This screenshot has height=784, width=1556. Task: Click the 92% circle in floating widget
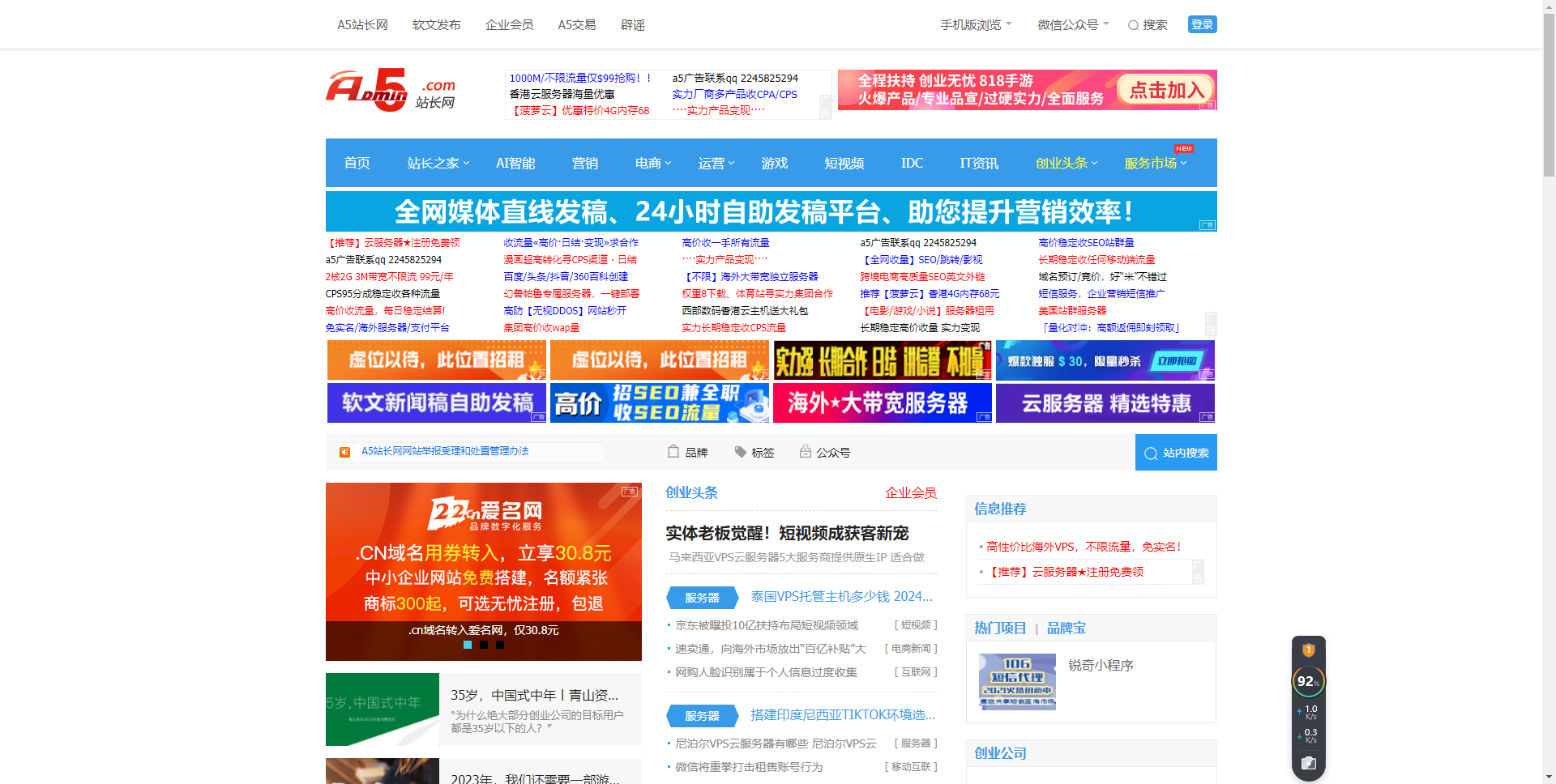[x=1308, y=681]
